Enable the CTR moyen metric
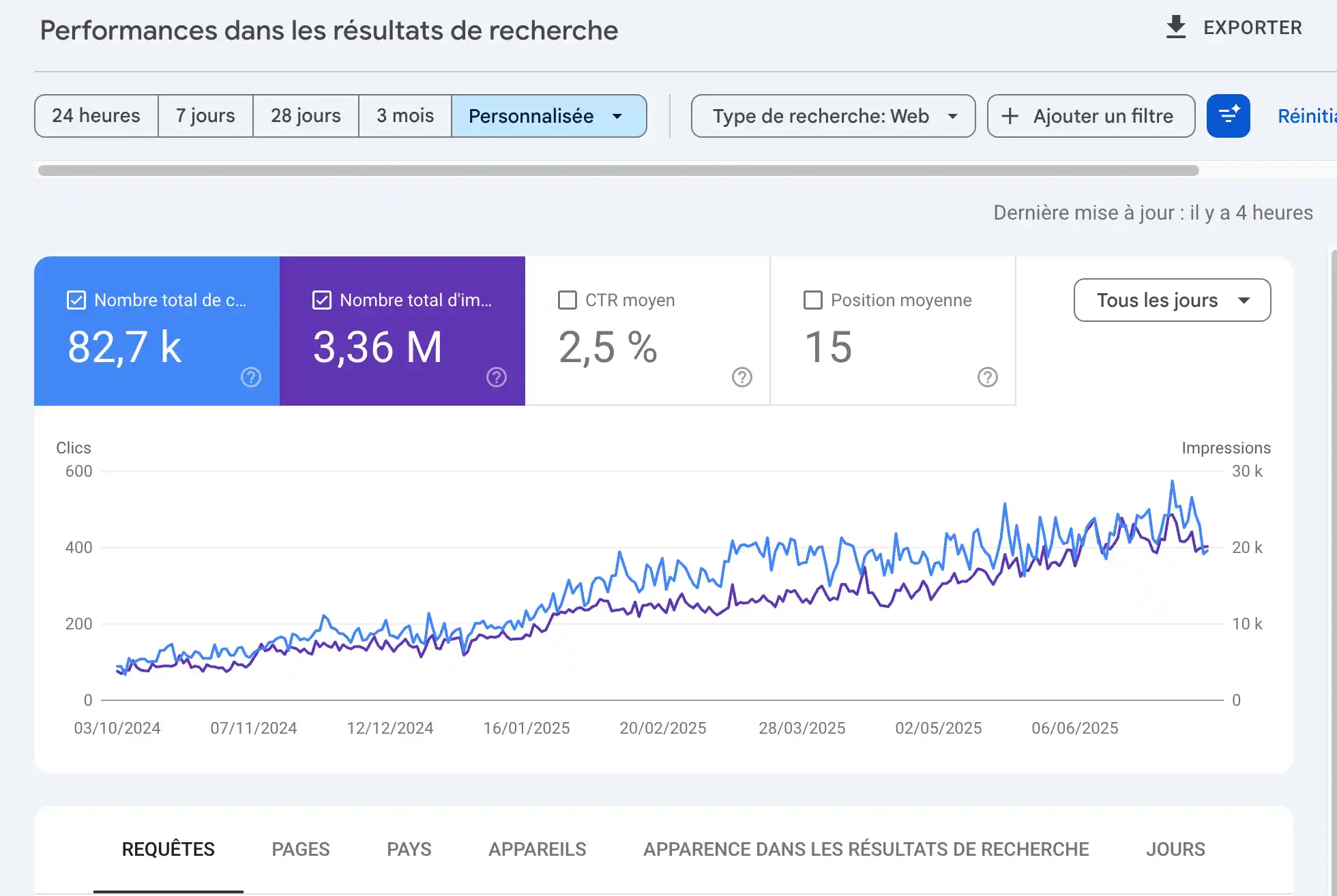 (567, 299)
